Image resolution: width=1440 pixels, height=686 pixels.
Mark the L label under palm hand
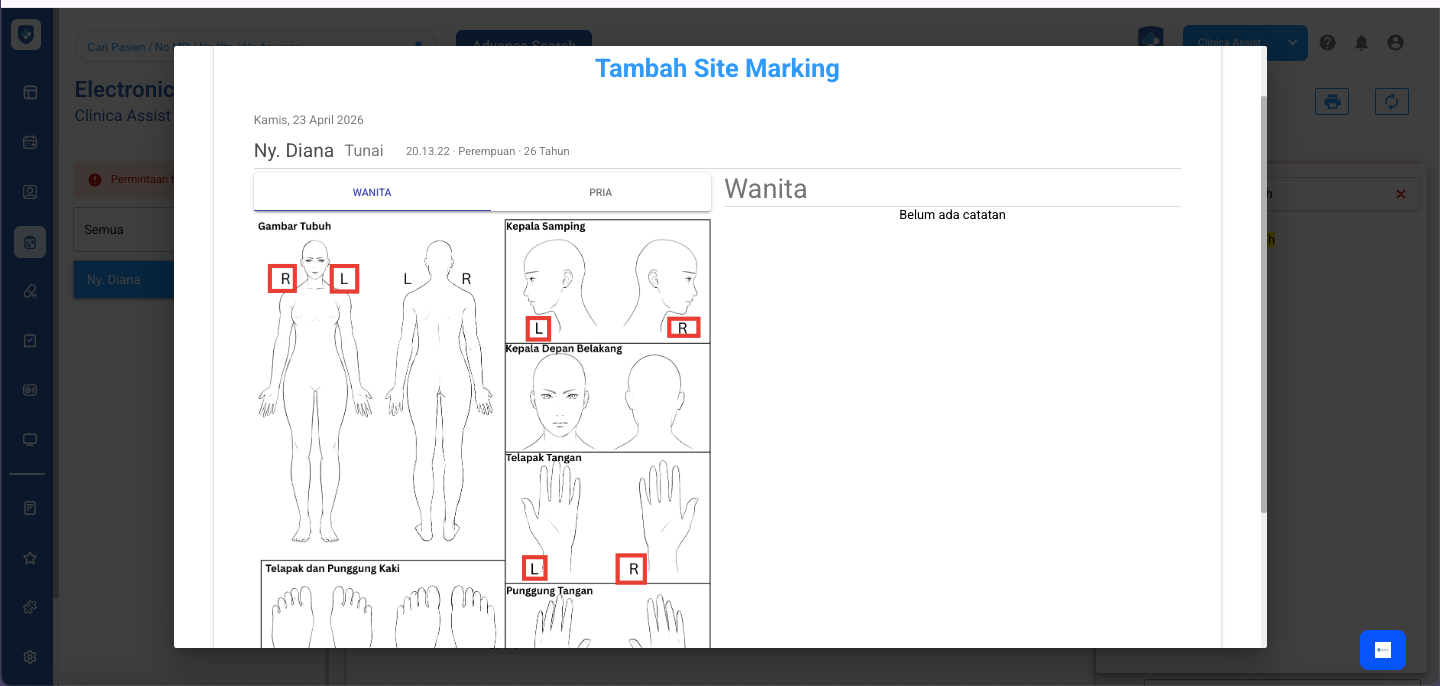click(x=535, y=569)
